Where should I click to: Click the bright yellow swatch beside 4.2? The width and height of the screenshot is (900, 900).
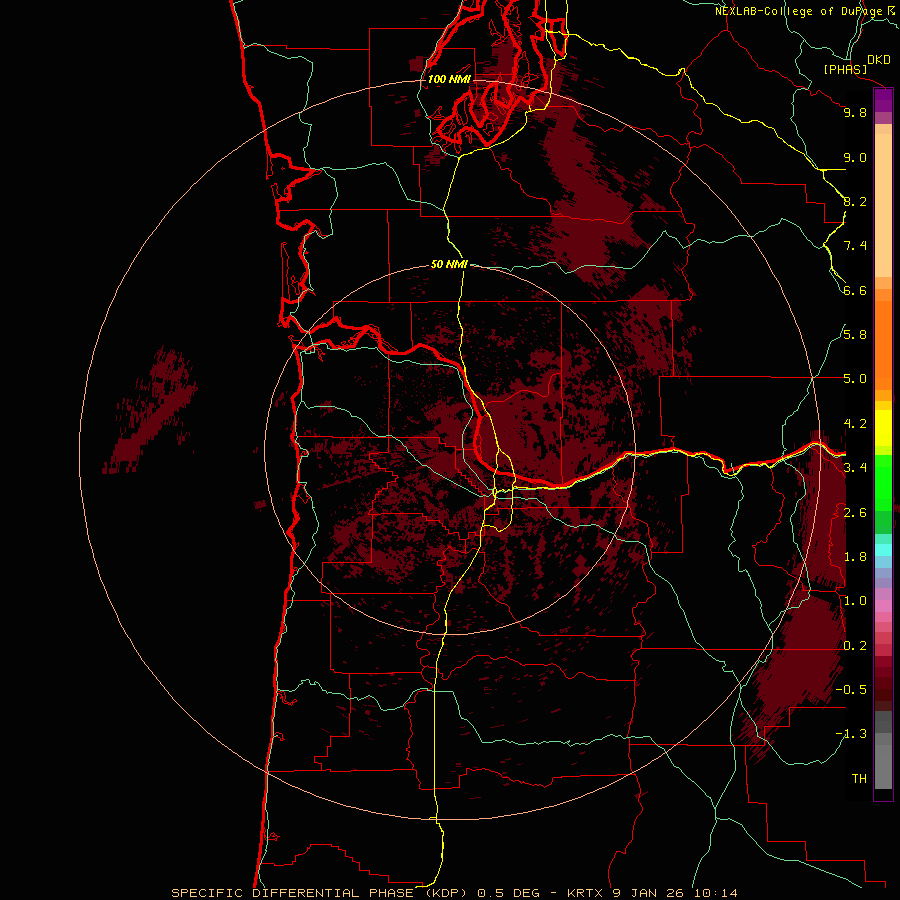point(883,428)
